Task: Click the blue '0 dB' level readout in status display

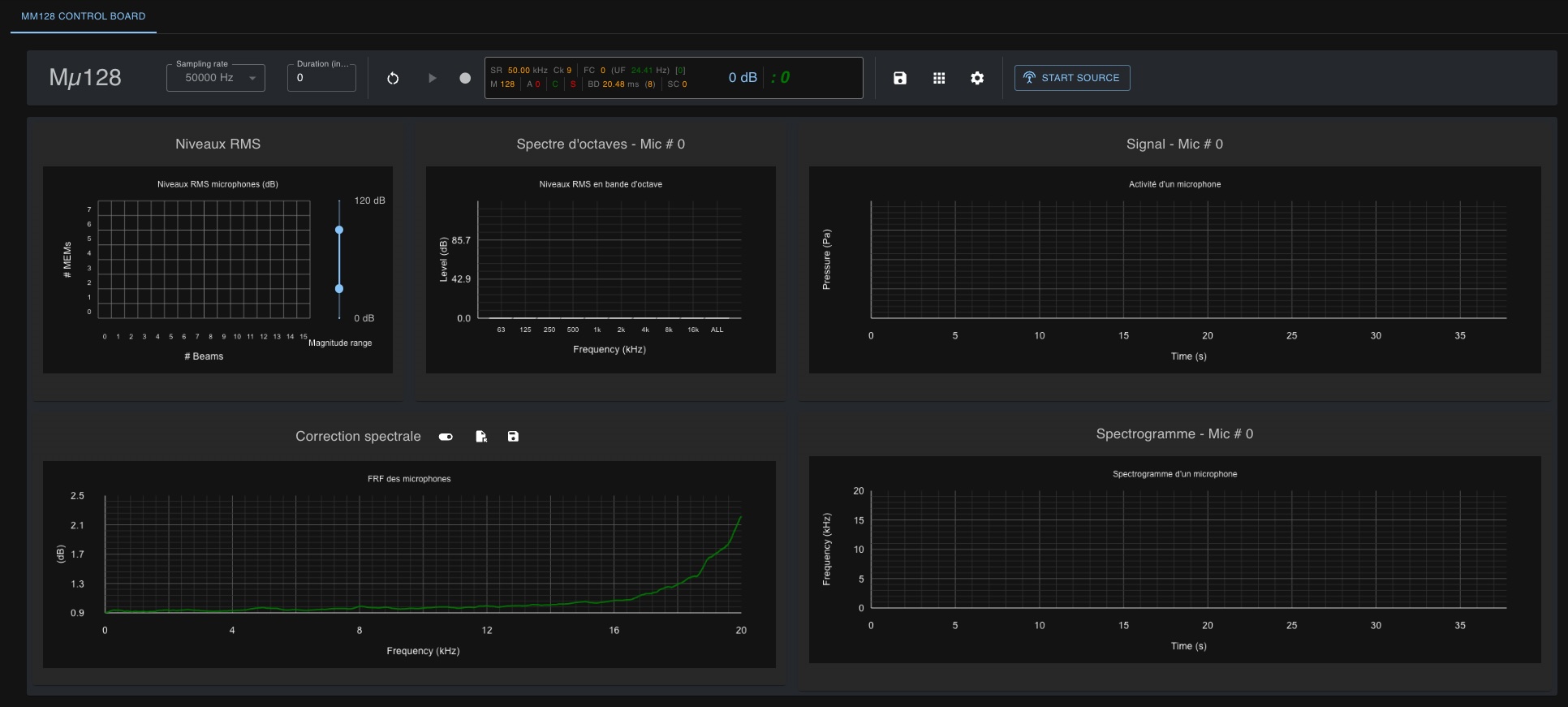Action: [743, 77]
